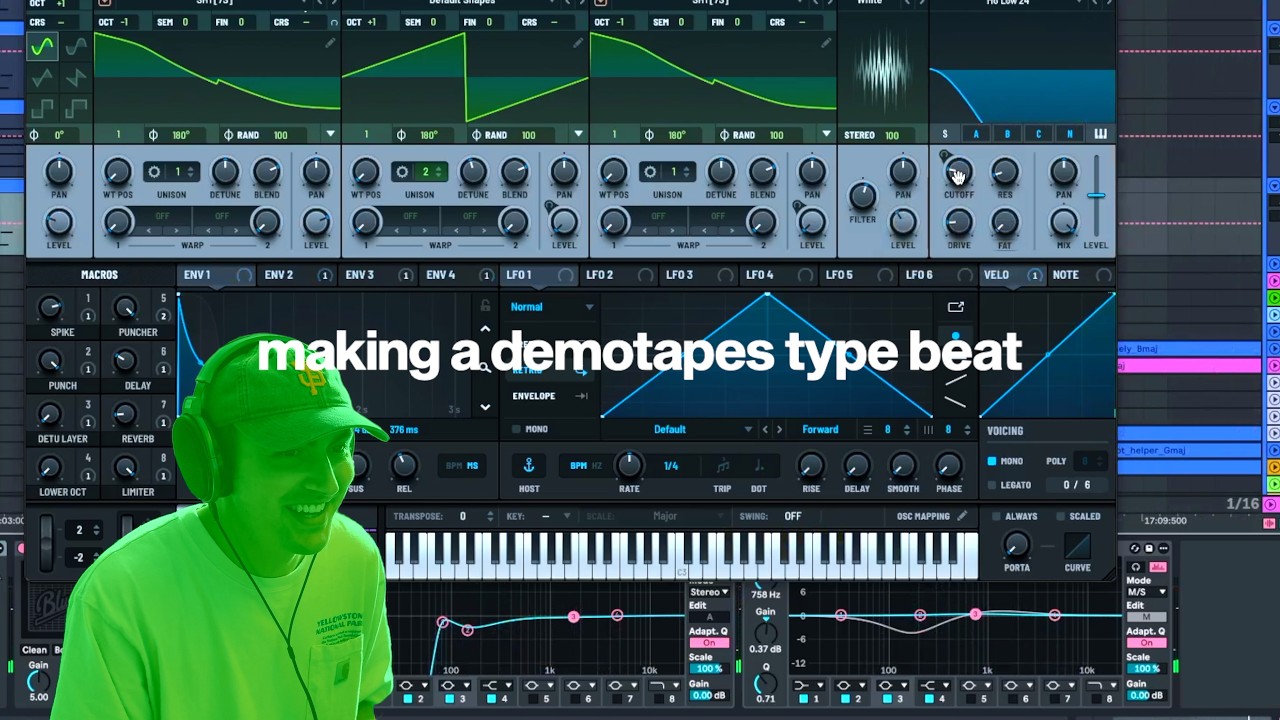Switch to the ENV 2 tab
1280x720 pixels.
click(x=295, y=275)
